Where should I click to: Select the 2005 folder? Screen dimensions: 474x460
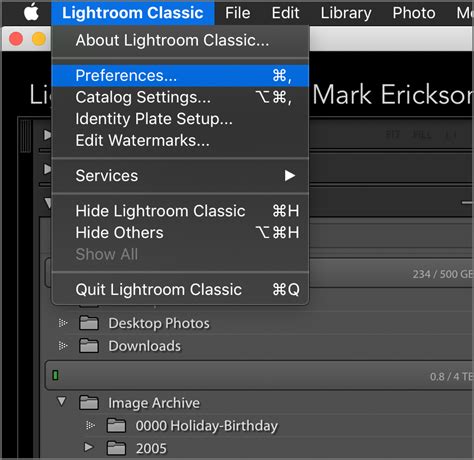[151, 448]
